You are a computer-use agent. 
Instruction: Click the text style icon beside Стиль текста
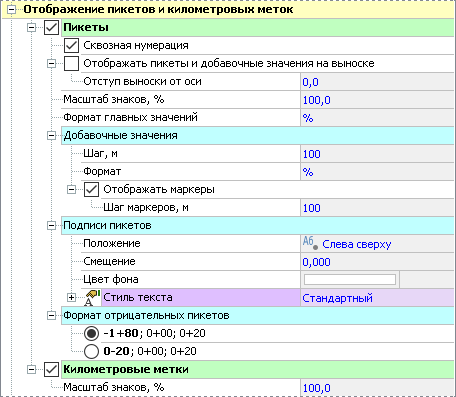pyautogui.click(x=92, y=297)
